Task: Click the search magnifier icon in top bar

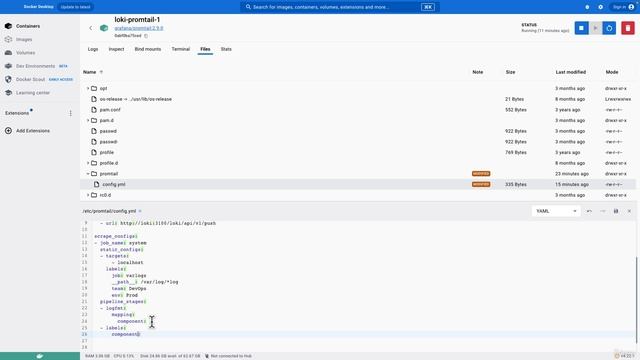Action: 248,7
